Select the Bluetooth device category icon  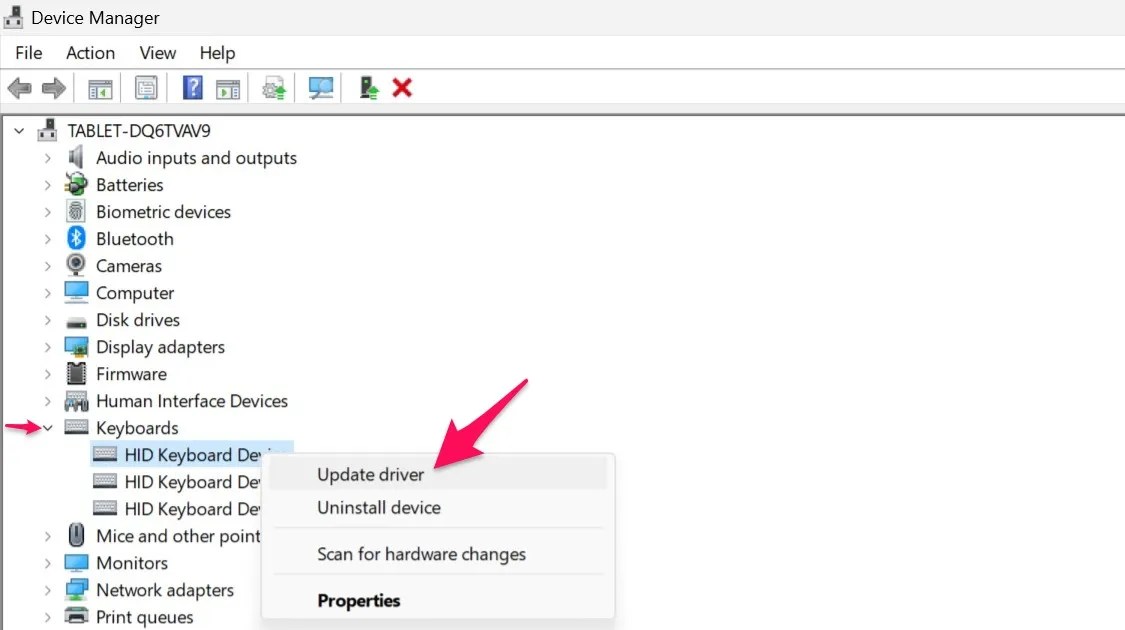76,238
